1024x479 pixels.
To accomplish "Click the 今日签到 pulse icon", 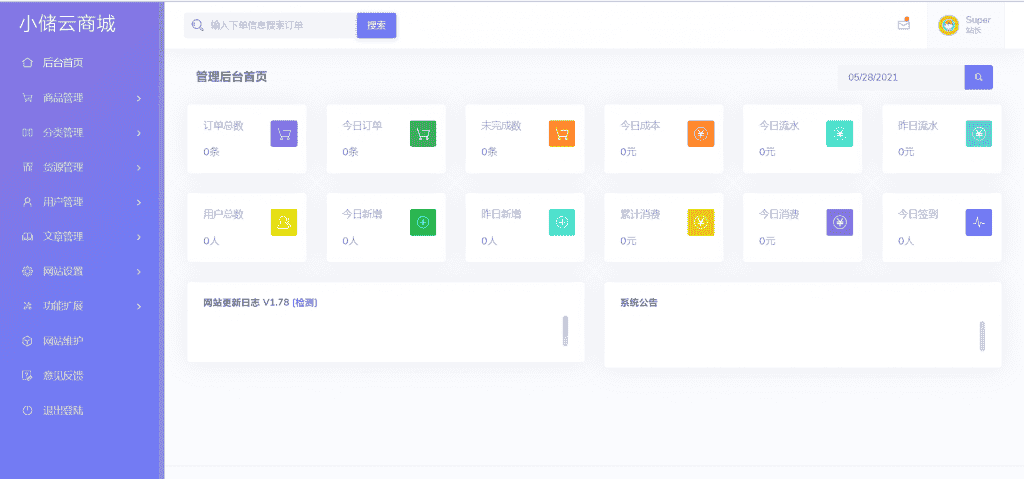I will (x=978, y=222).
